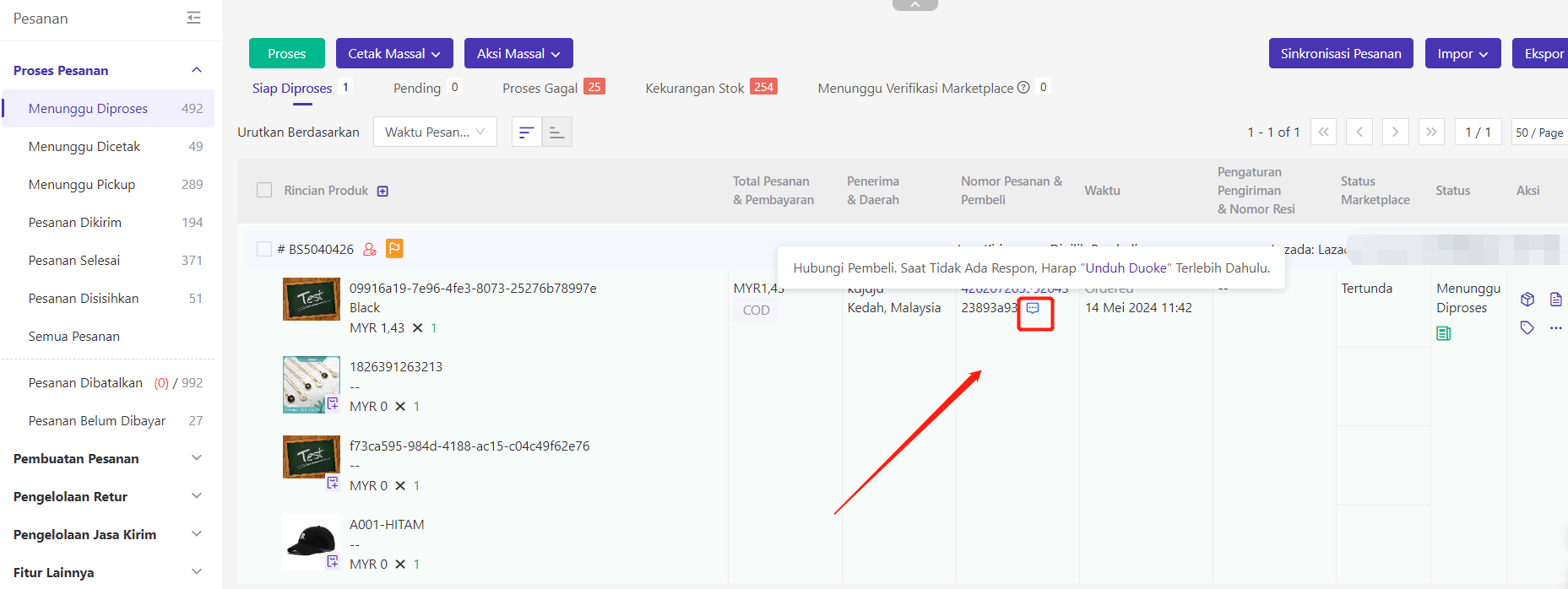Screen dimensions: 1568x589
Task: Open the green note icon under Menunggu Diproses
Action: [1443, 334]
